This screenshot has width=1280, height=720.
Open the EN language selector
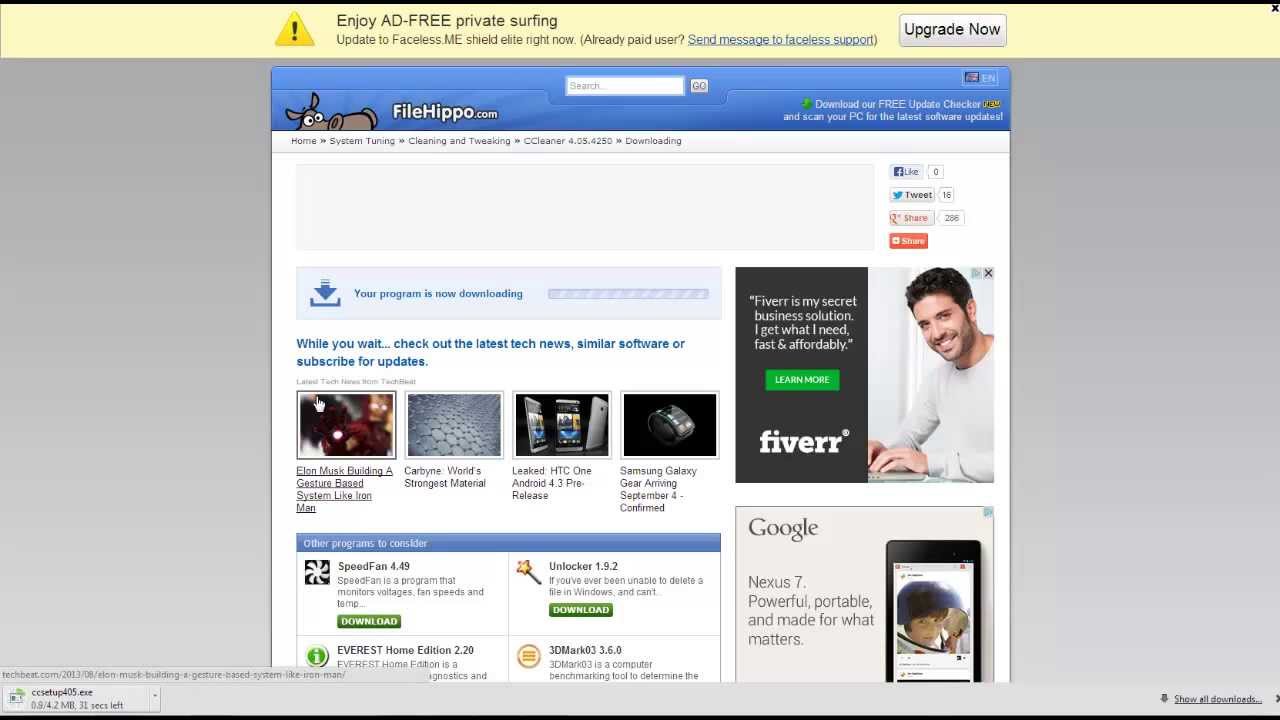coord(980,78)
